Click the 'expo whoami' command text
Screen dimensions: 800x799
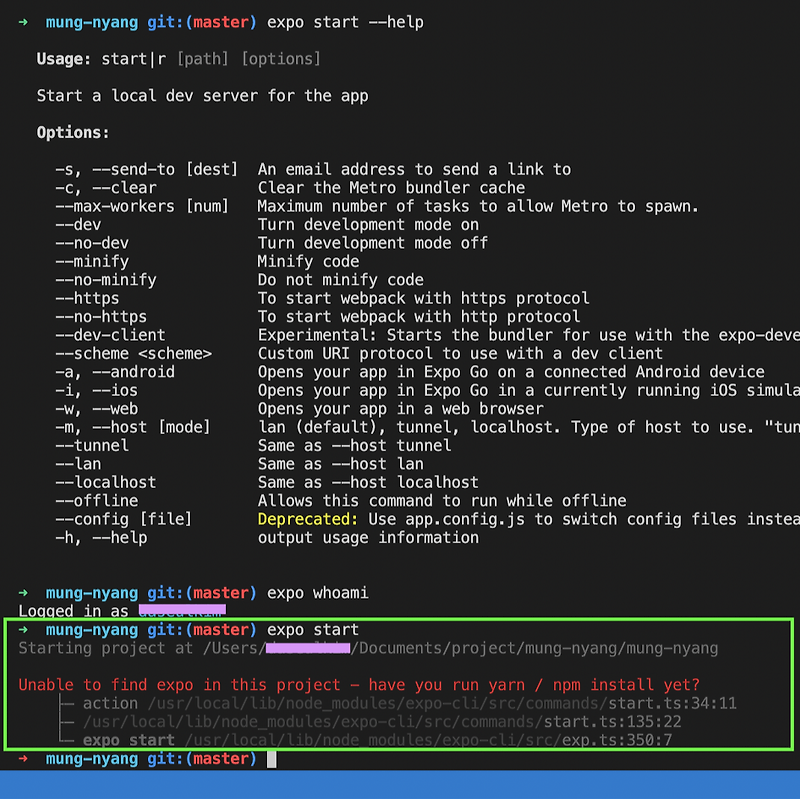(x=317, y=593)
